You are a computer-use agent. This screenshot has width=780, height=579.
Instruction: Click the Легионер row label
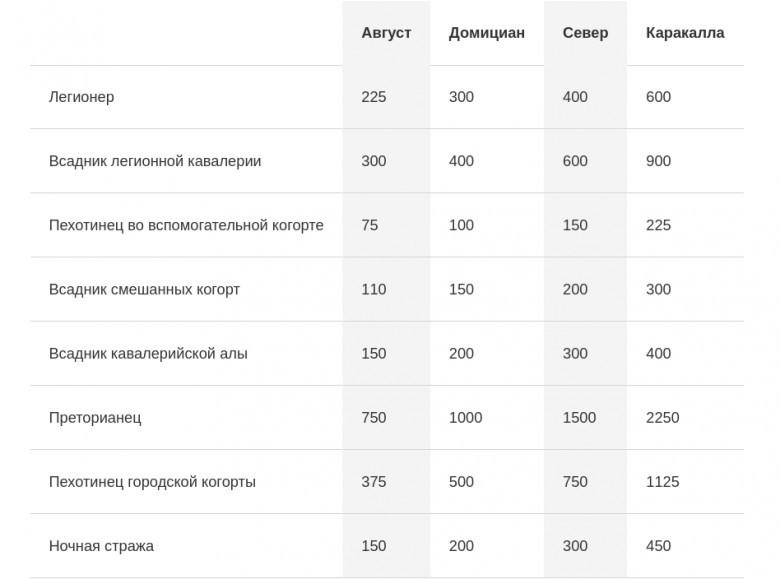82,96
